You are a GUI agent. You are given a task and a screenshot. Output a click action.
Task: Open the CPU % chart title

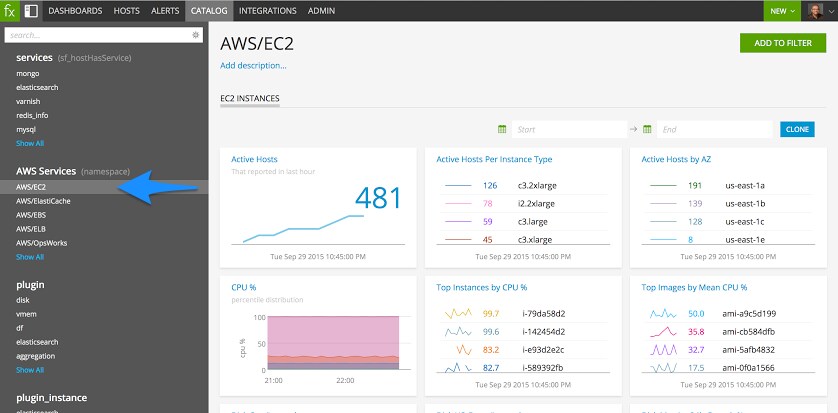coord(244,287)
